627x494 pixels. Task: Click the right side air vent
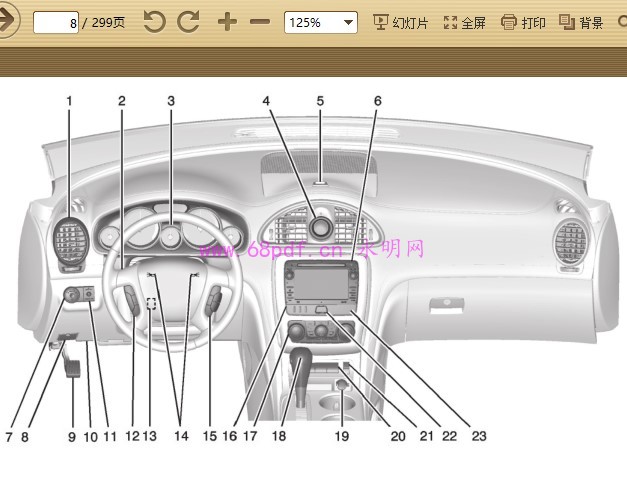point(570,242)
